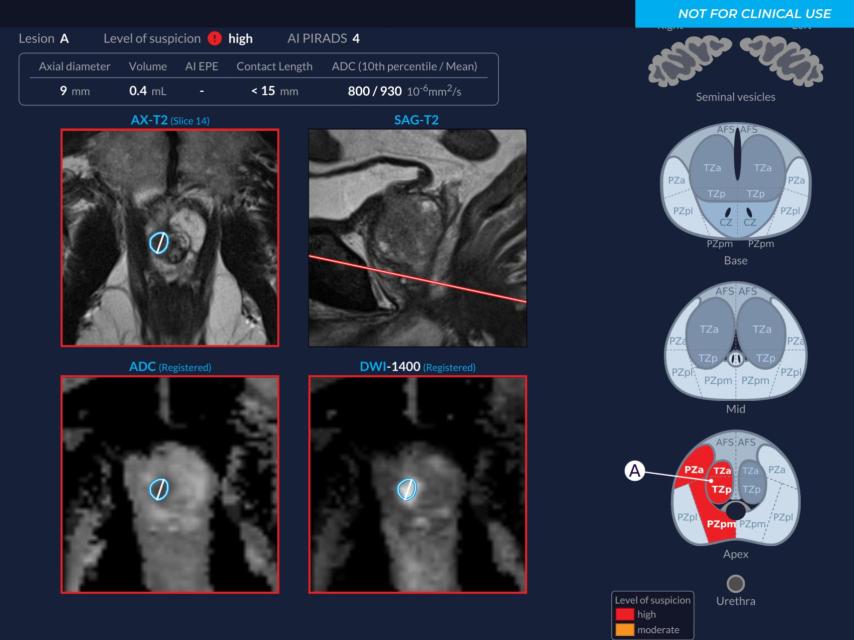Click the lesion contour ellipse on the AX-T2 image
The height and width of the screenshot is (640, 854).
160,240
